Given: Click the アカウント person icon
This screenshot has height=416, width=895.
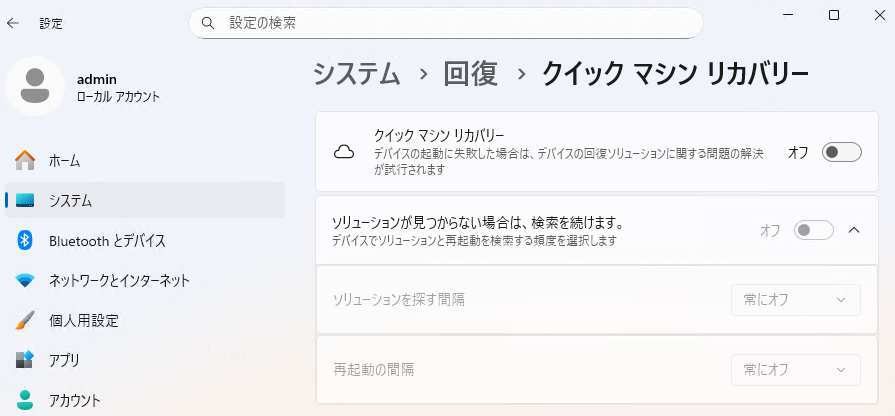Looking at the screenshot, I should pyautogui.click(x=25, y=400).
